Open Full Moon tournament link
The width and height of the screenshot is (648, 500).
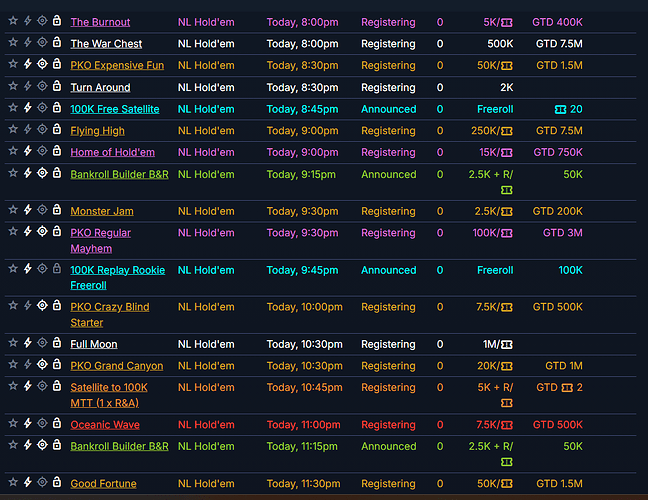pyautogui.click(x=94, y=344)
